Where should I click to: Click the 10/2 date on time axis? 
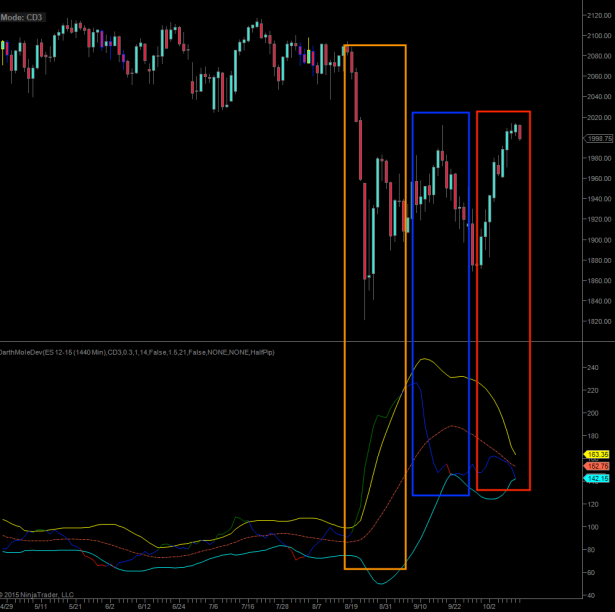coord(489,605)
